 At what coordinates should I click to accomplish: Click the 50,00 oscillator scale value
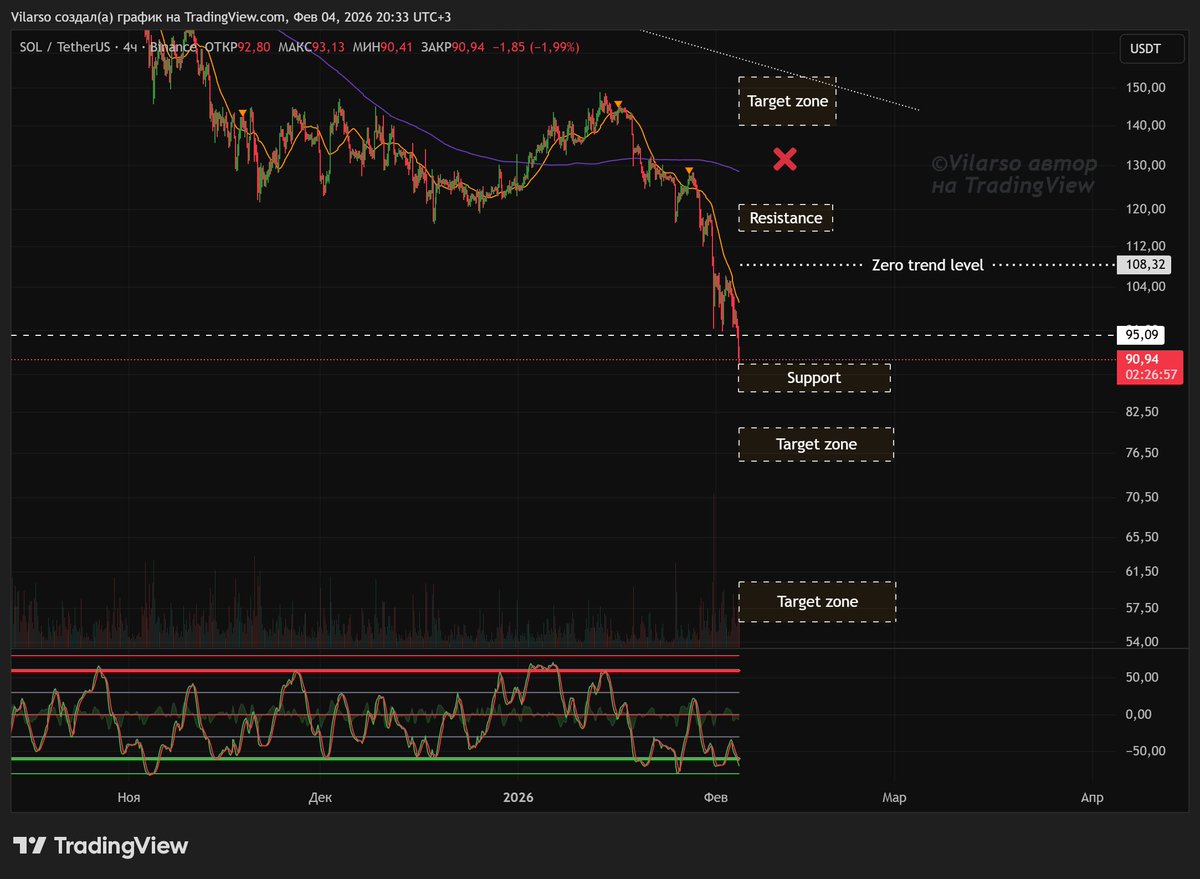pyautogui.click(x=1141, y=677)
